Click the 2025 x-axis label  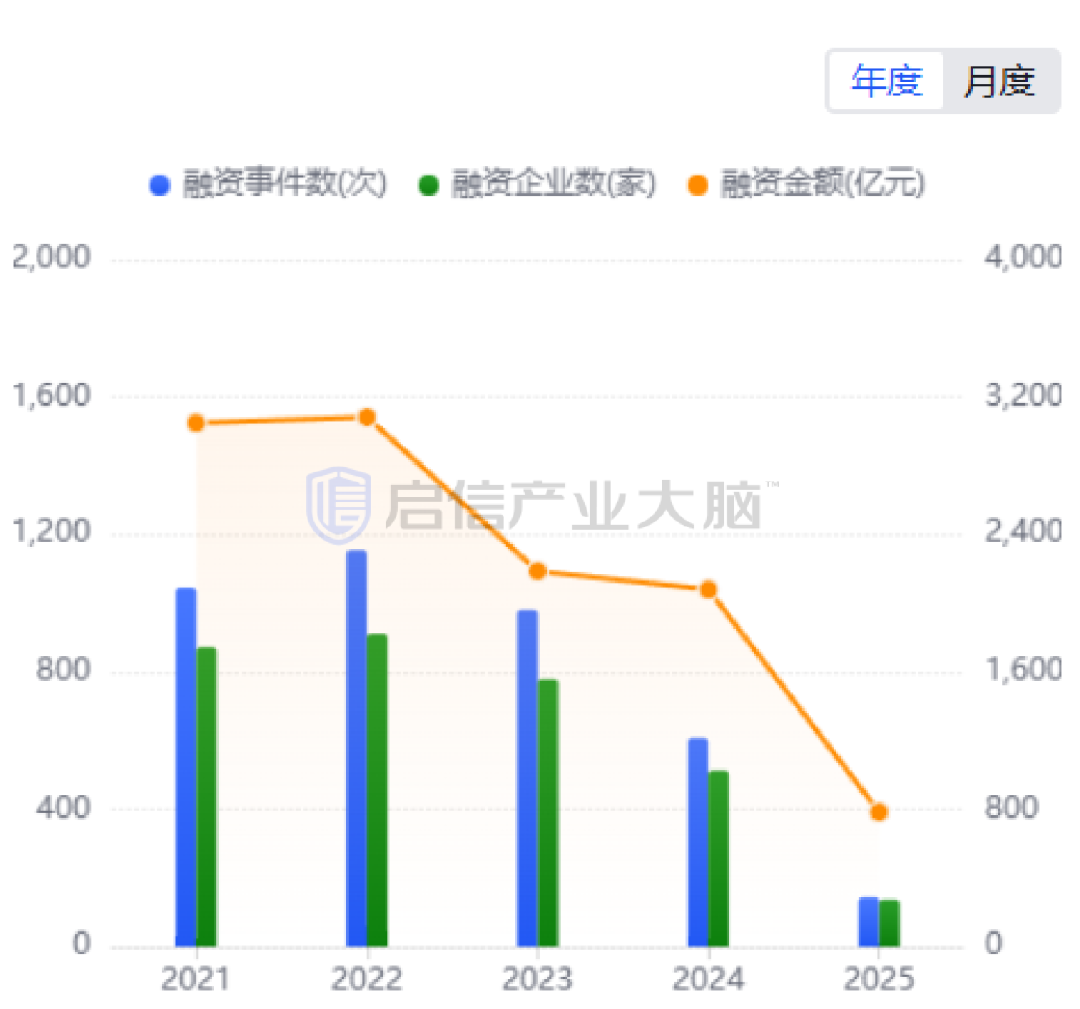(x=879, y=979)
